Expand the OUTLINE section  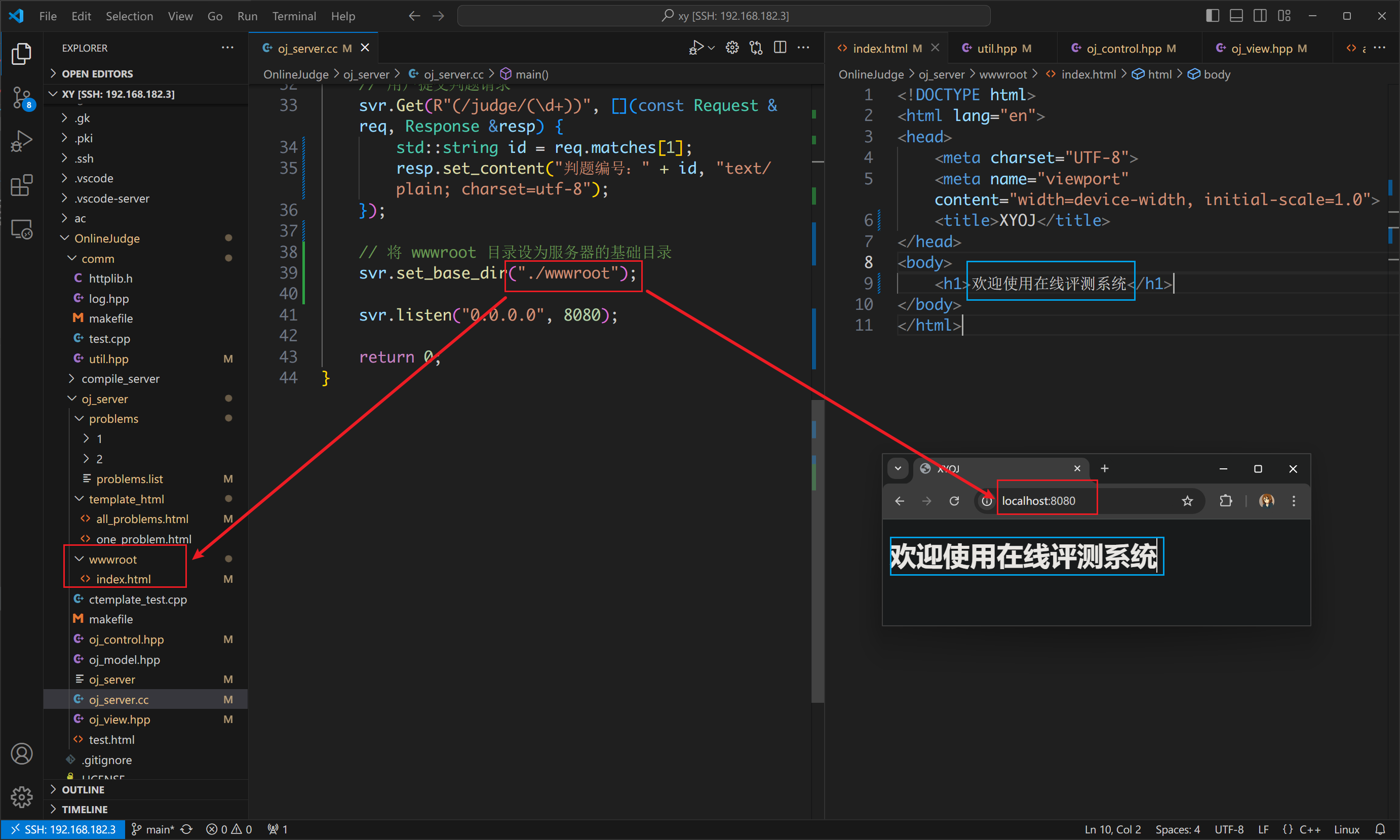83,790
